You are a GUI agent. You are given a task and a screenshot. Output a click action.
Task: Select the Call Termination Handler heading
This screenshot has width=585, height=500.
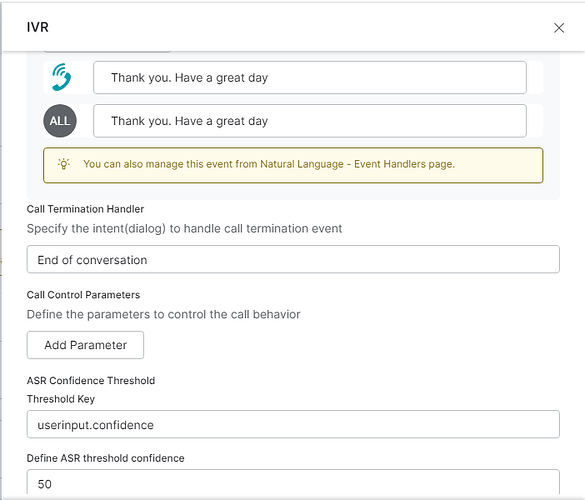click(85, 209)
